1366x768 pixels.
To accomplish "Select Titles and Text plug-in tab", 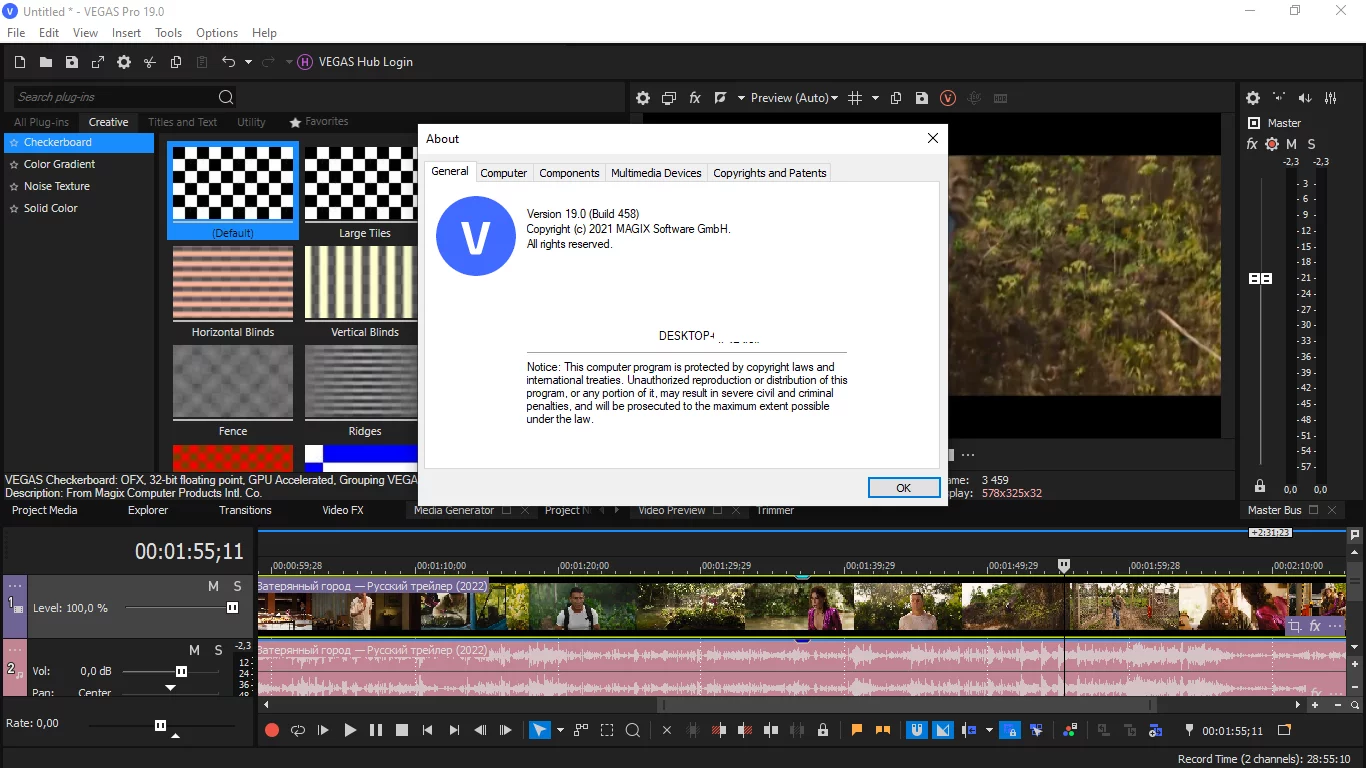I will pyautogui.click(x=182, y=122).
